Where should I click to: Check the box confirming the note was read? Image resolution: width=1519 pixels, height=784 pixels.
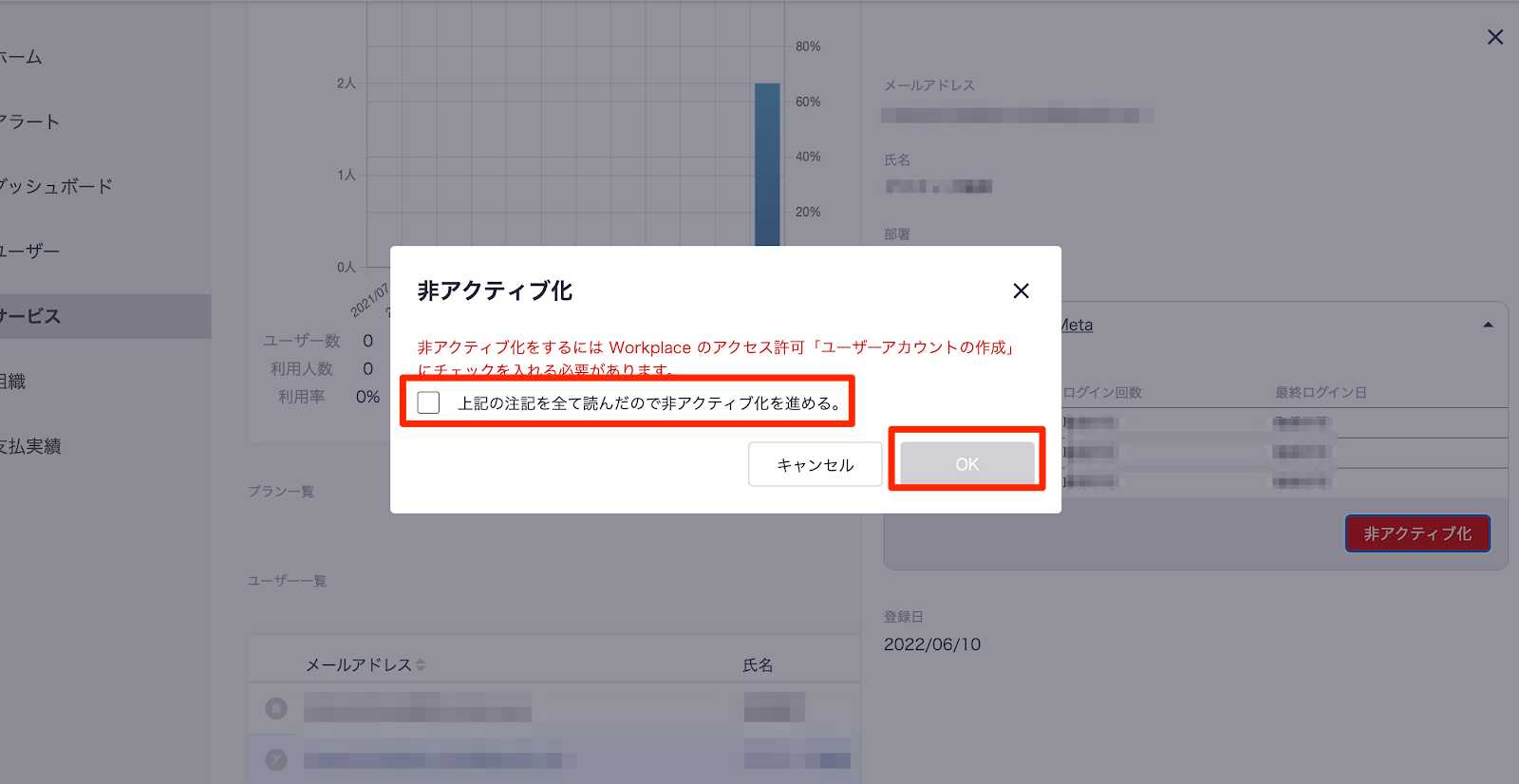pyautogui.click(x=429, y=402)
